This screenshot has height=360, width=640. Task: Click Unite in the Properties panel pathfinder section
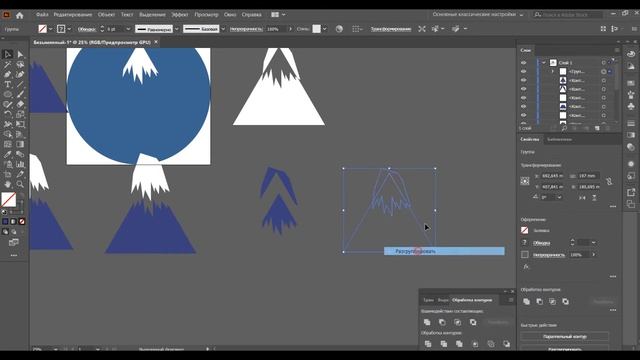527,302
